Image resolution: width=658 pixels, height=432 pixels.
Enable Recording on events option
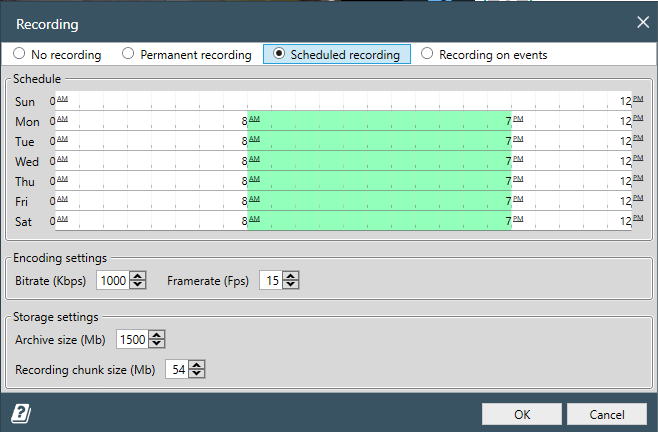pyautogui.click(x=427, y=54)
